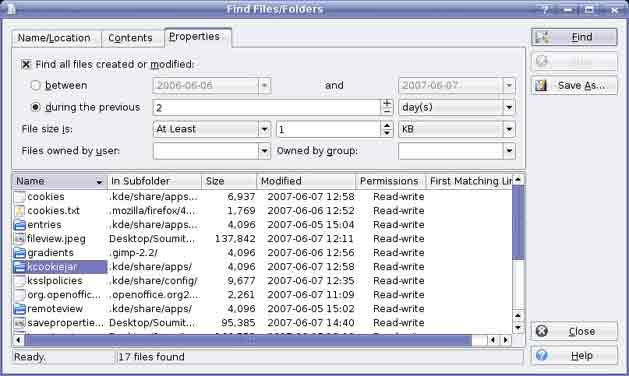The image size is (629, 376).
Task: Click the Help button
Action: coord(574,356)
